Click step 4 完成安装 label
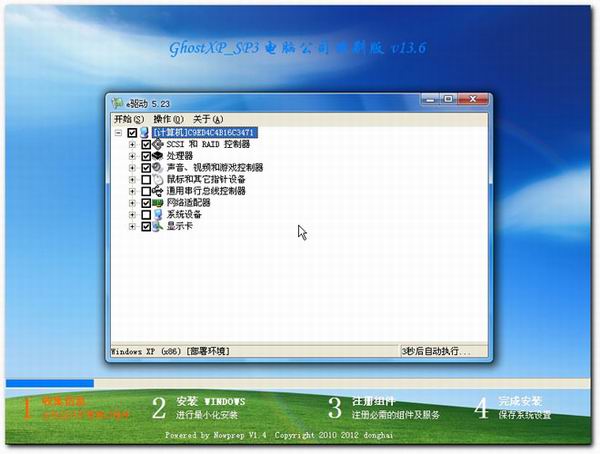The image size is (600, 454). click(x=520, y=401)
